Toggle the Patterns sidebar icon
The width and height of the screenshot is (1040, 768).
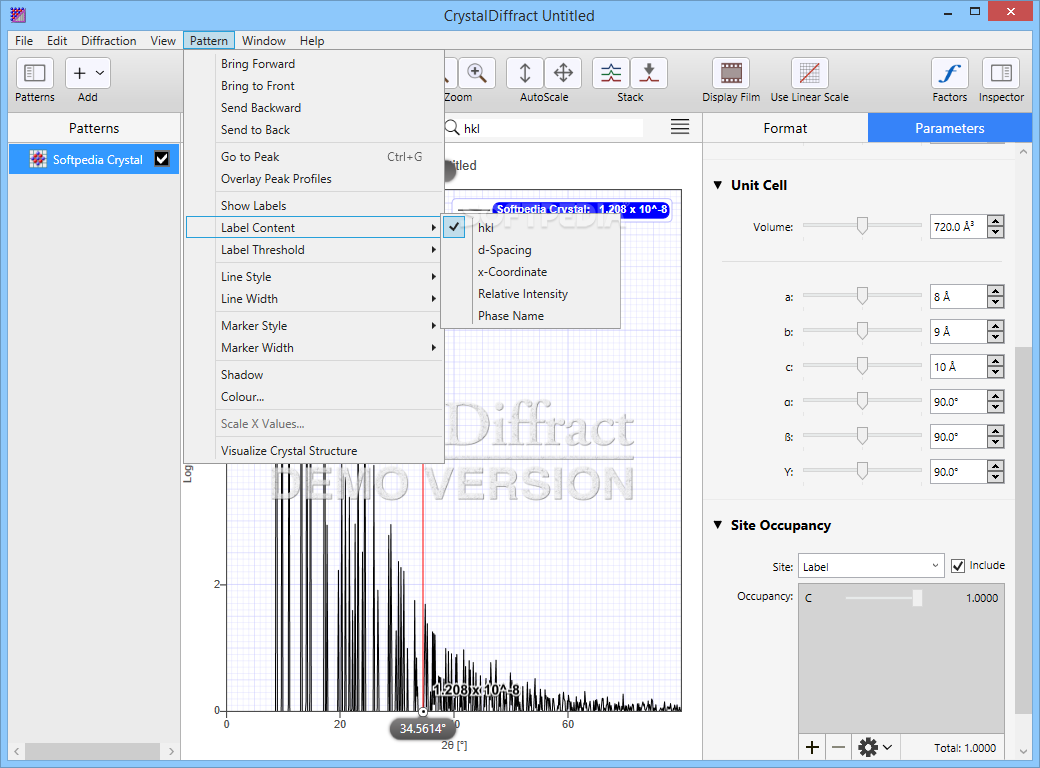tap(34, 72)
